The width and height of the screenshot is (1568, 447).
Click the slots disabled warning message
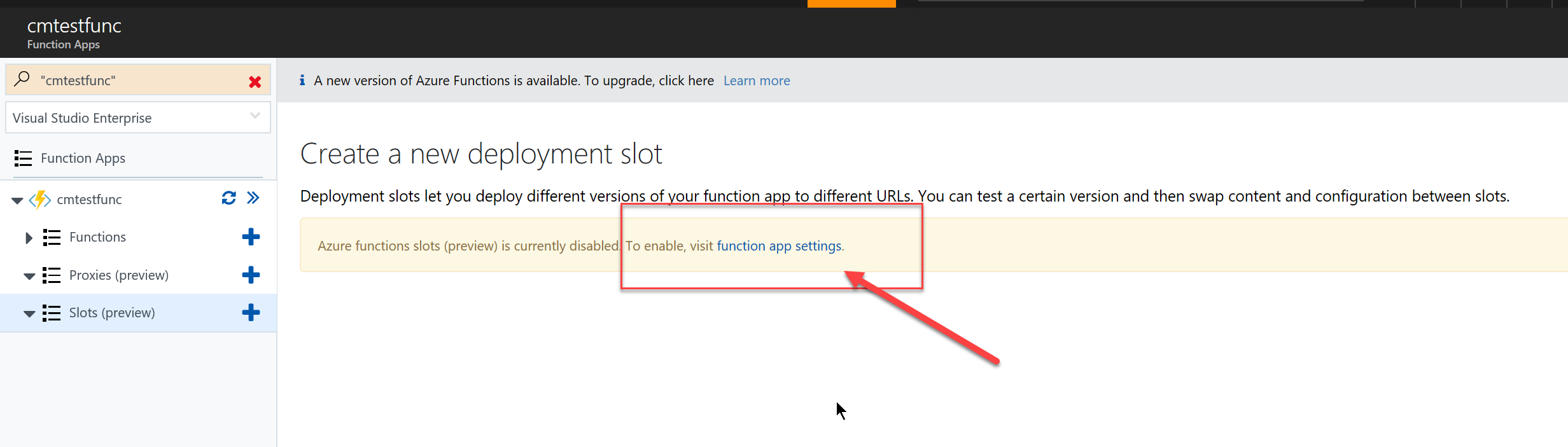[x=581, y=245]
